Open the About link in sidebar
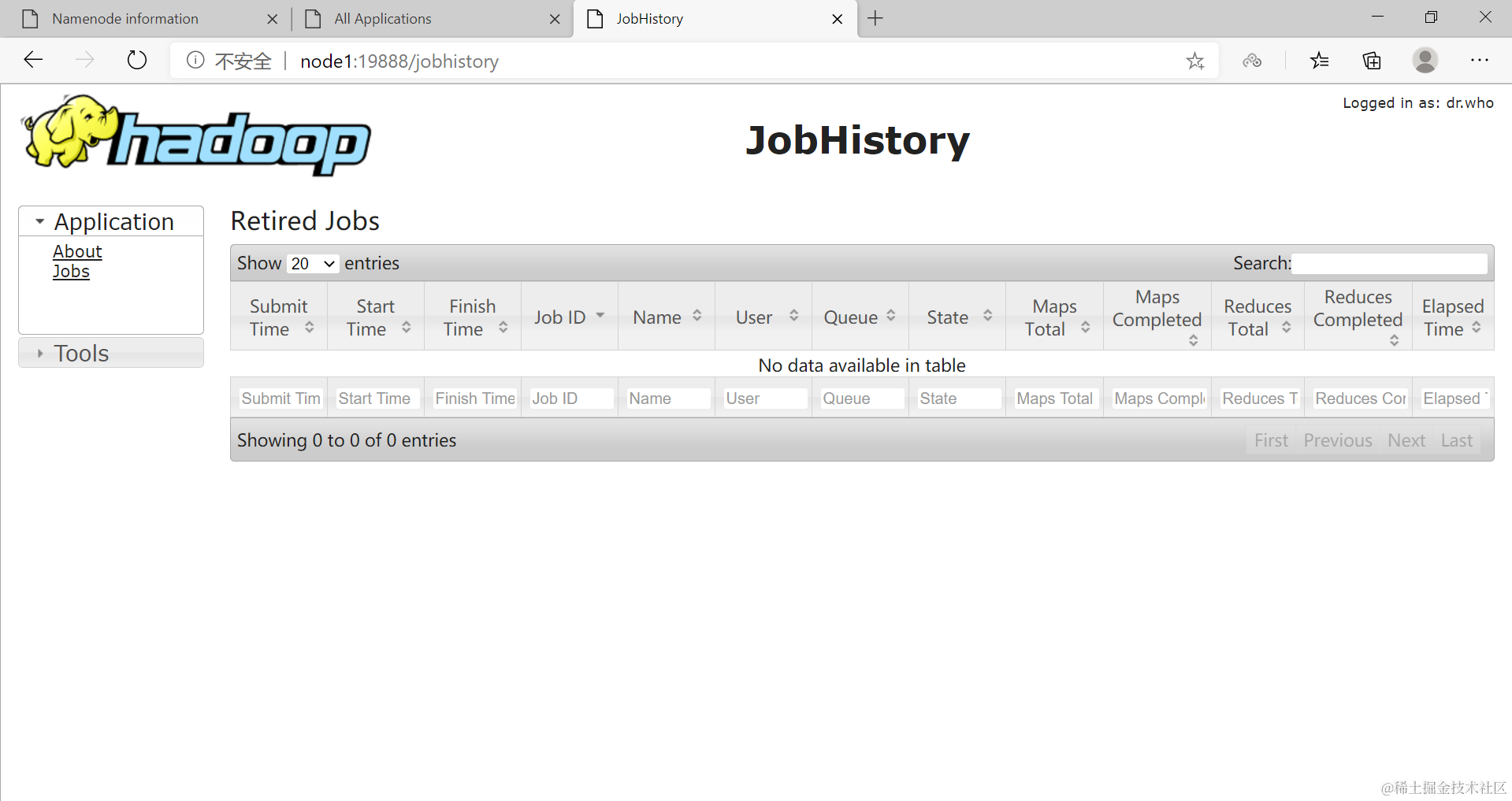 click(x=77, y=250)
